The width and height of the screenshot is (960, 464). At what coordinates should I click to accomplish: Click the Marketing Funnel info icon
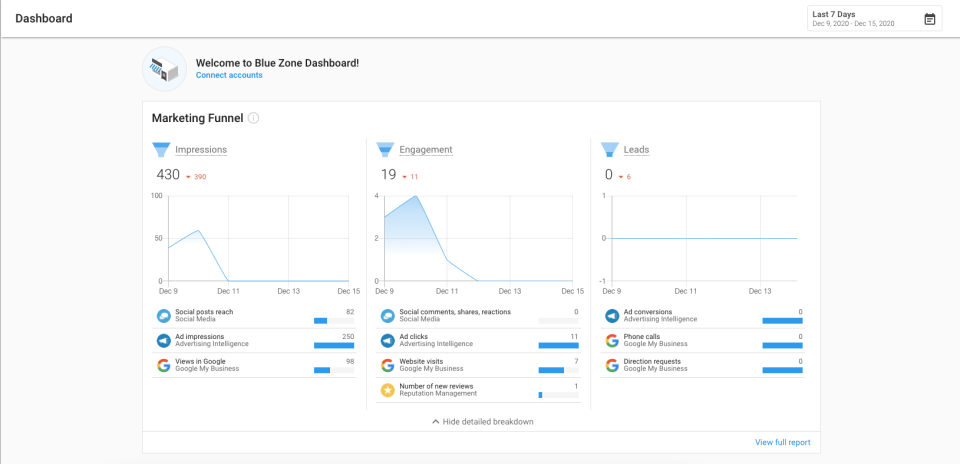pyautogui.click(x=254, y=118)
